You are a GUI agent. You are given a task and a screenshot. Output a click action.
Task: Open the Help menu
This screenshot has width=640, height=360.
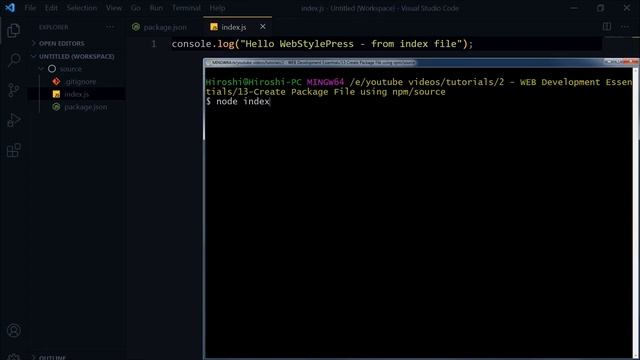(x=218, y=8)
